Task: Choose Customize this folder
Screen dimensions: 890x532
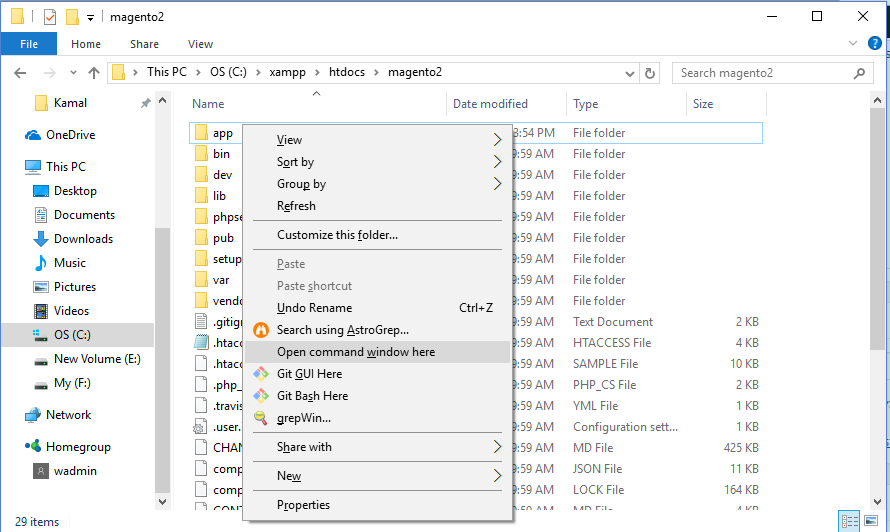Action: 377,235
